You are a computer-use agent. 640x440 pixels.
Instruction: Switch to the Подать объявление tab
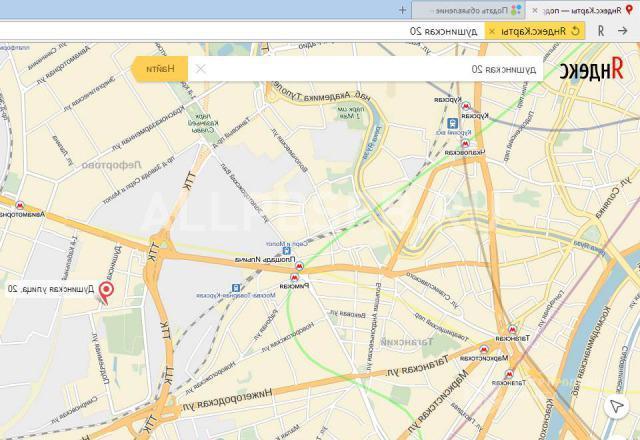pos(468,10)
